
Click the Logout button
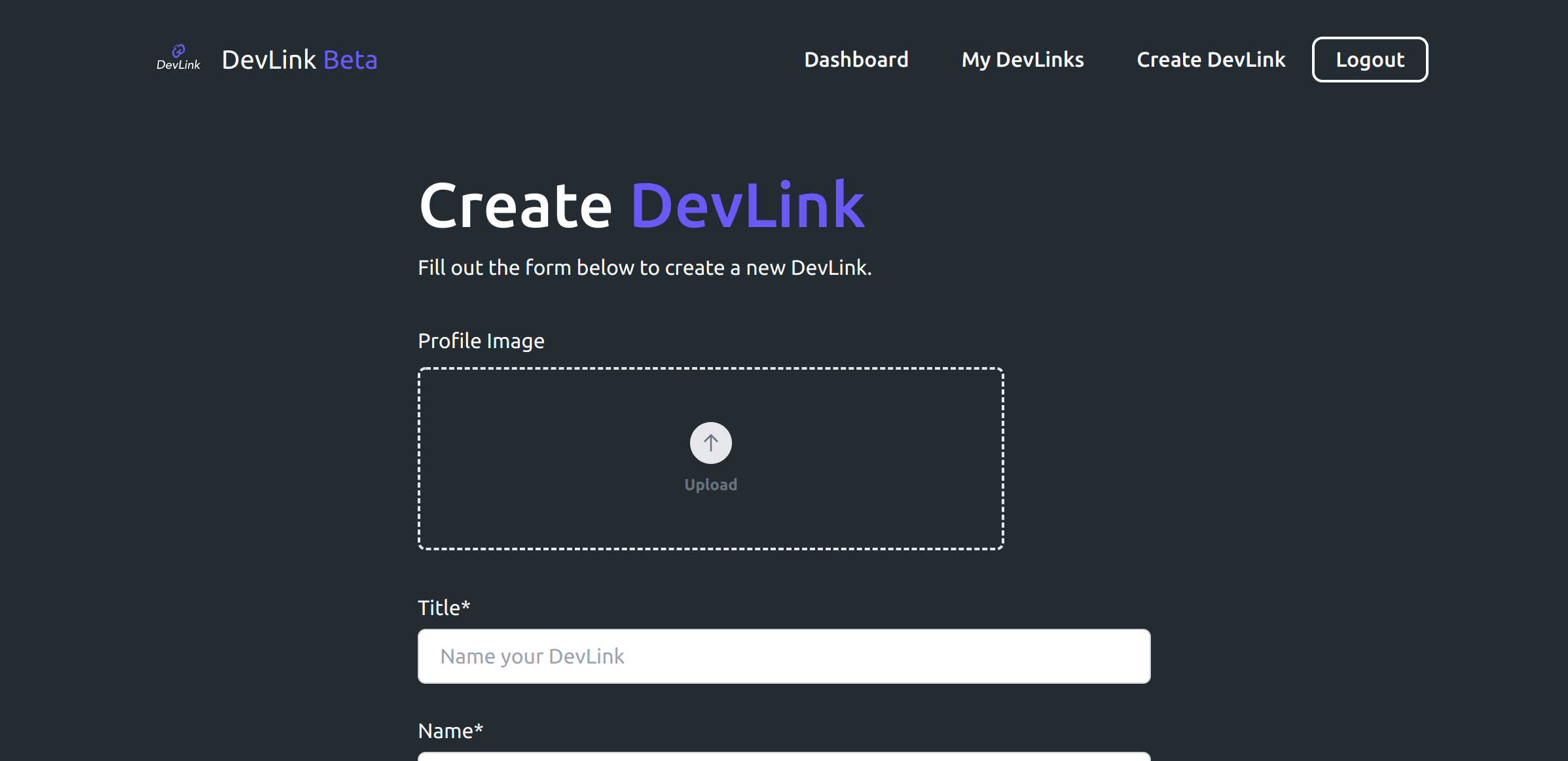[x=1370, y=60]
